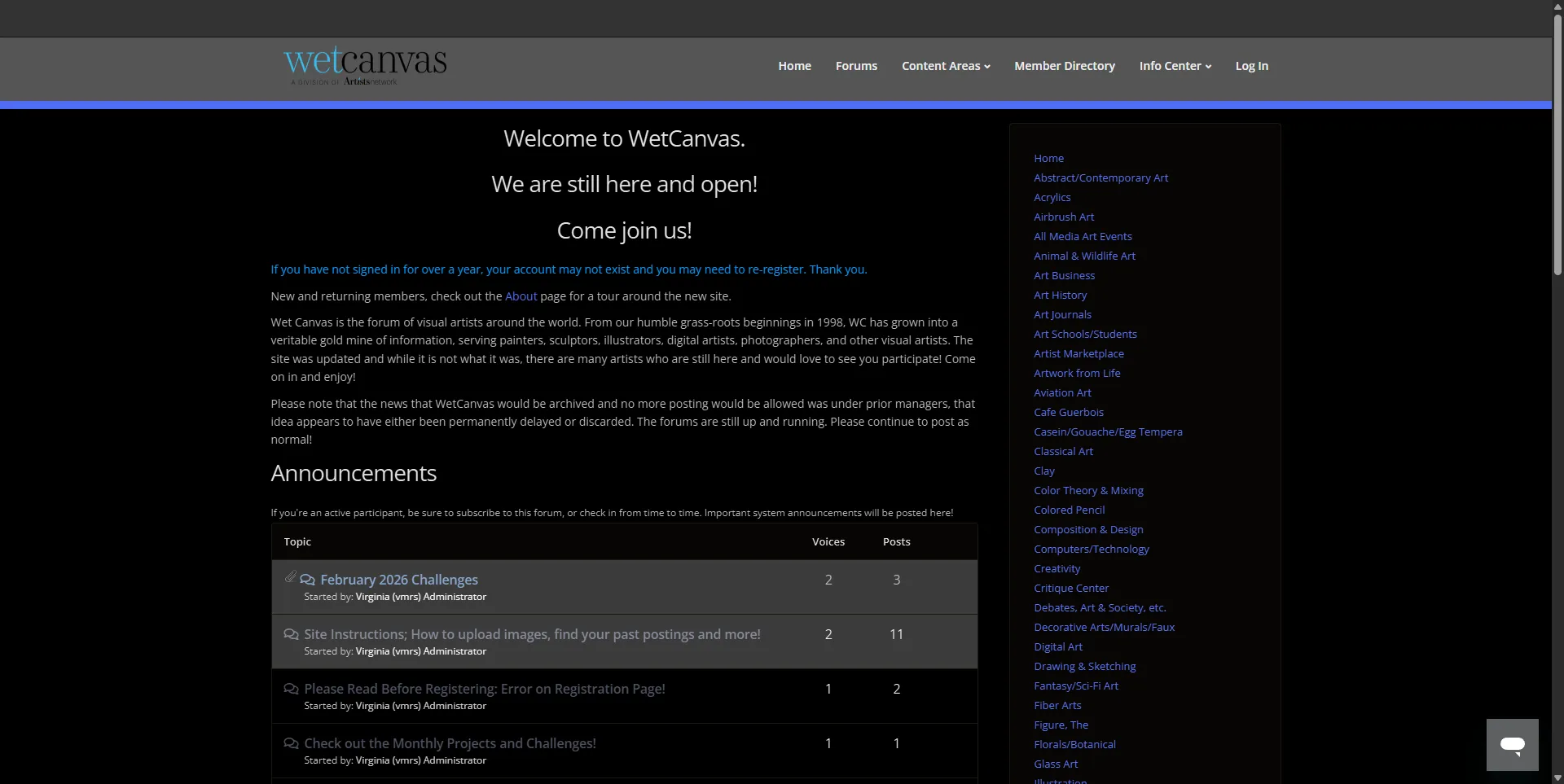The width and height of the screenshot is (1564, 784).
Task: Click the re-register notice link
Action: pyautogui.click(x=568, y=269)
